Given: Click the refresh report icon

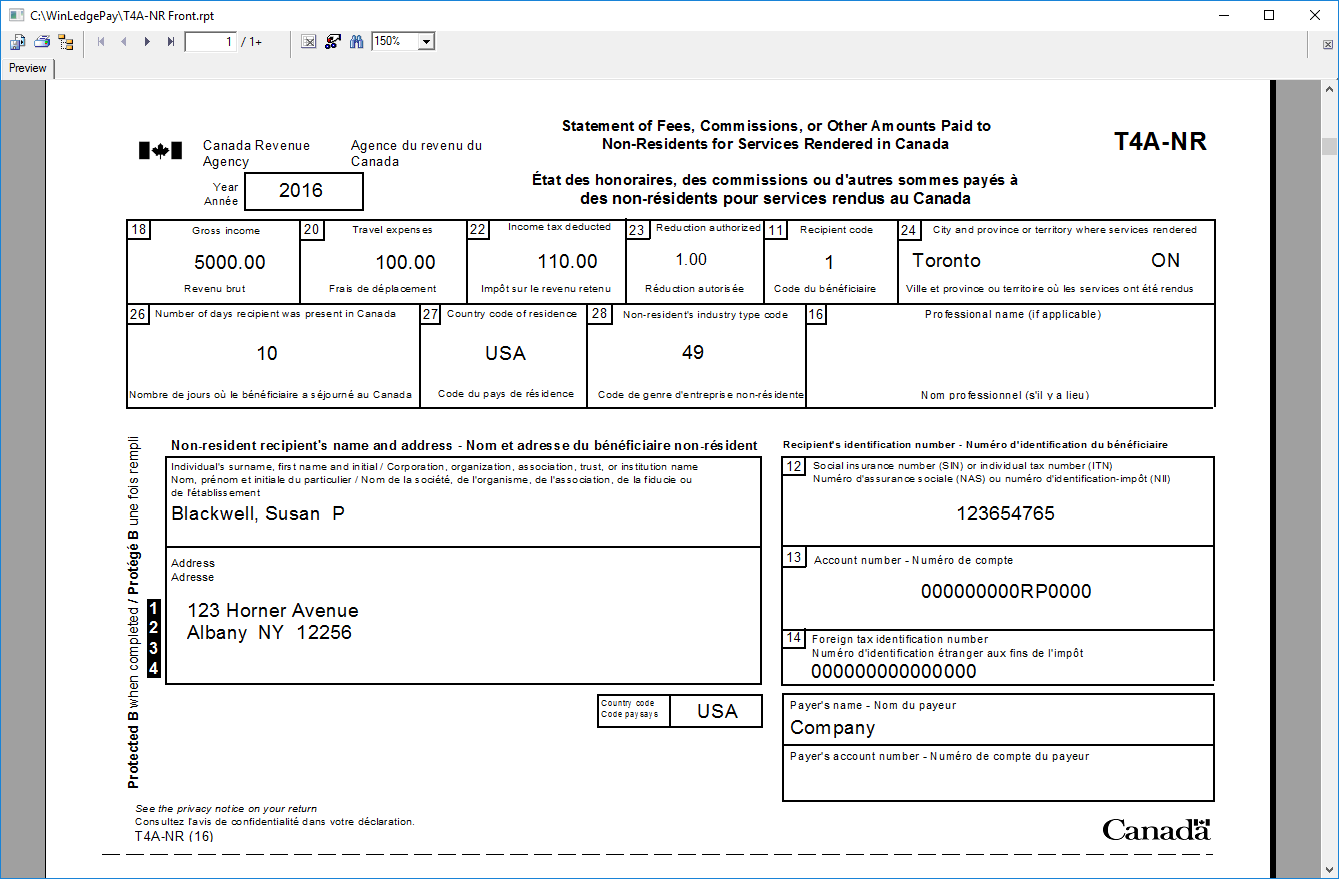Looking at the screenshot, I should [333, 42].
